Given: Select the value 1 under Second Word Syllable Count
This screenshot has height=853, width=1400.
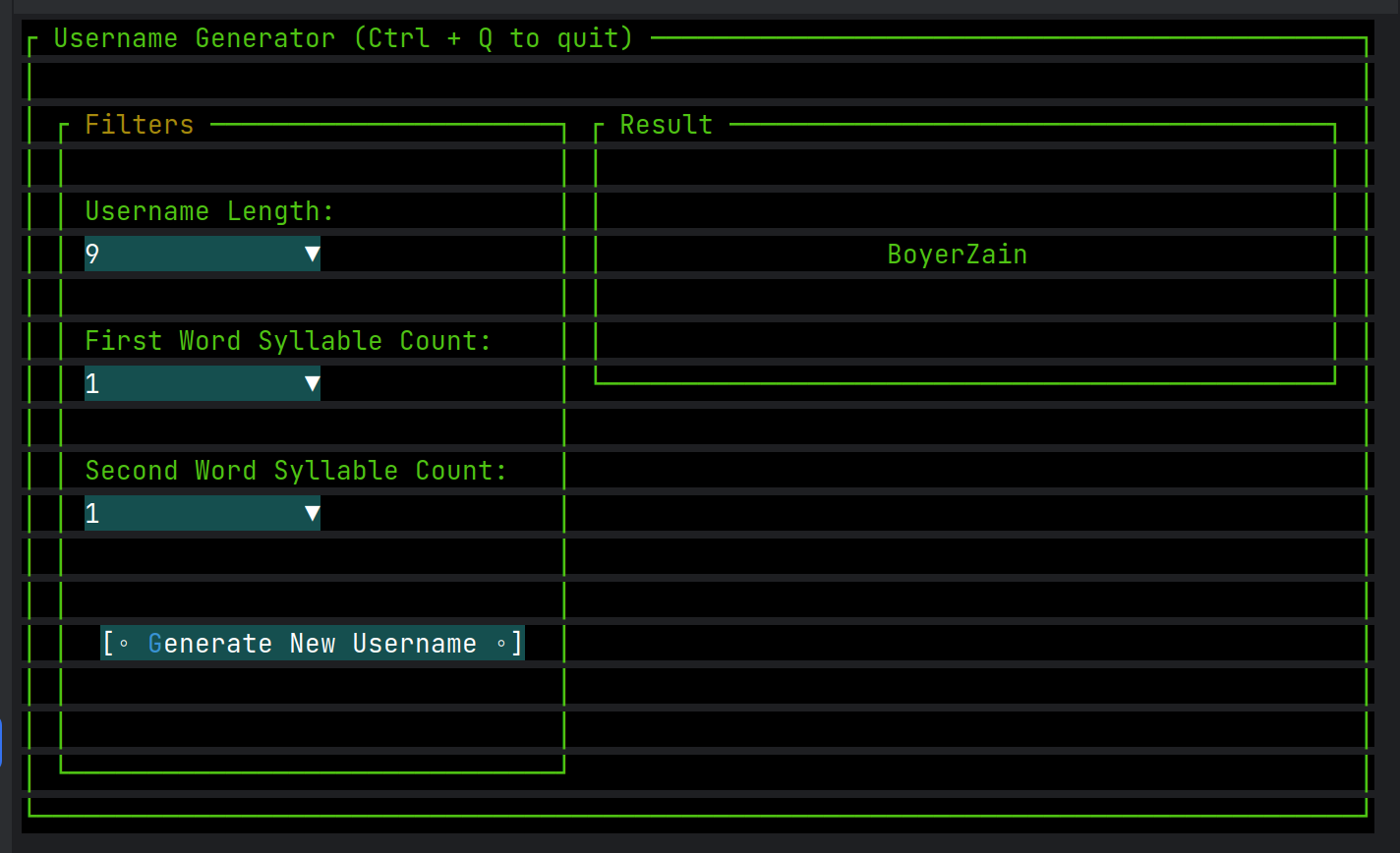Looking at the screenshot, I should click(x=91, y=512).
